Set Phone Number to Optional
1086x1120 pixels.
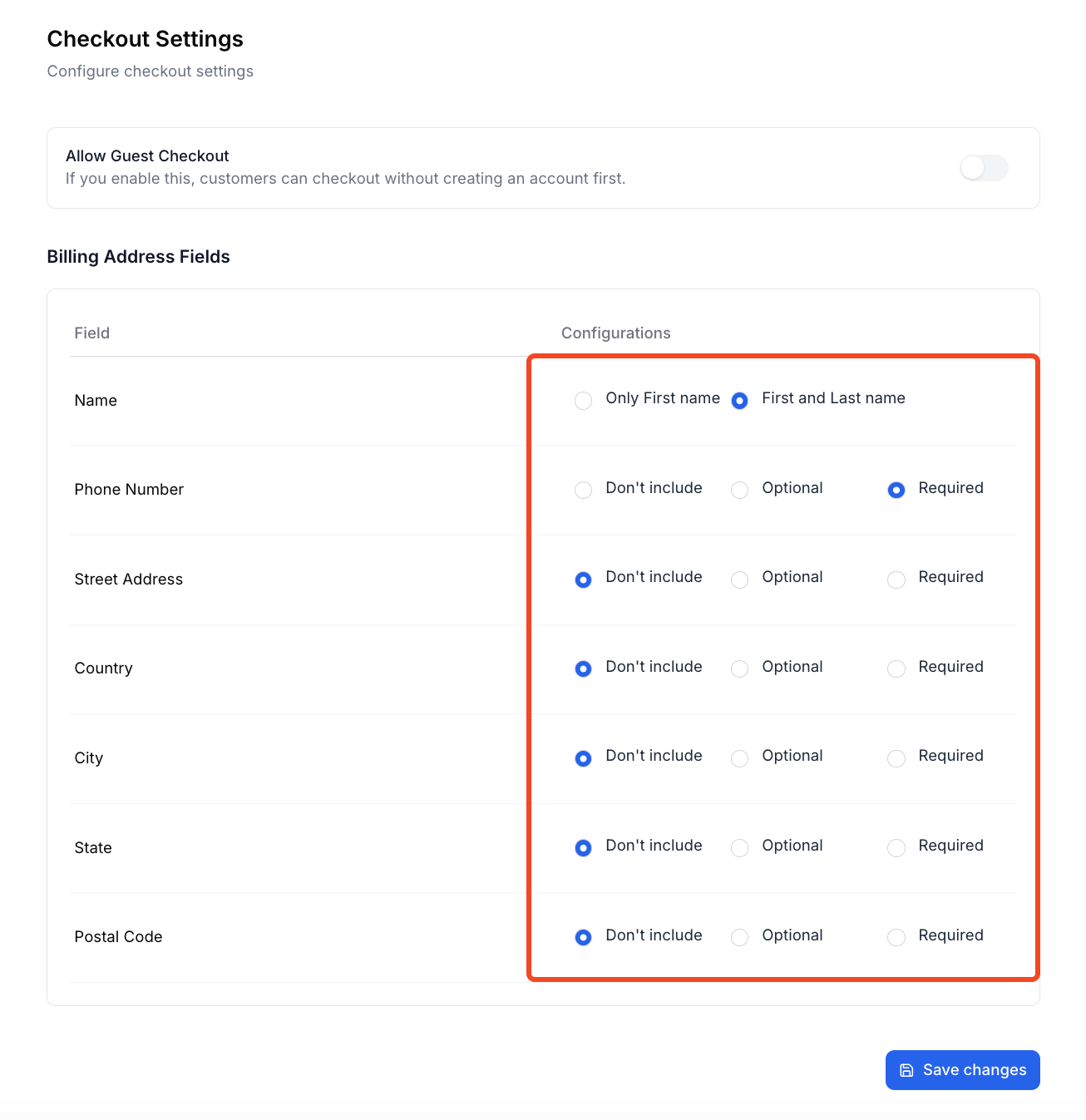739,490
